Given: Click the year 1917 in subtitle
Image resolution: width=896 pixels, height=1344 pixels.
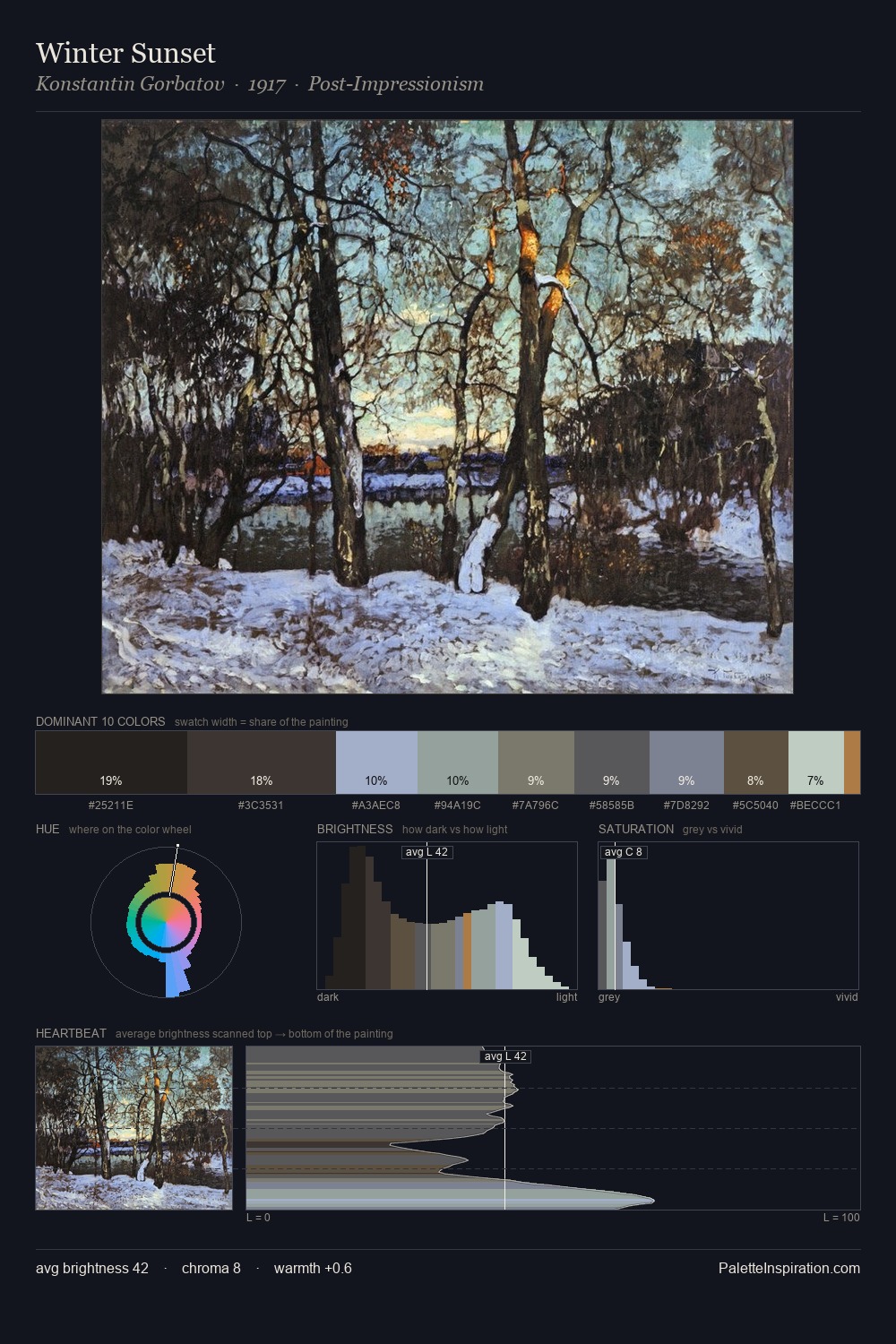Looking at the screenshot, I should point(267,84).
